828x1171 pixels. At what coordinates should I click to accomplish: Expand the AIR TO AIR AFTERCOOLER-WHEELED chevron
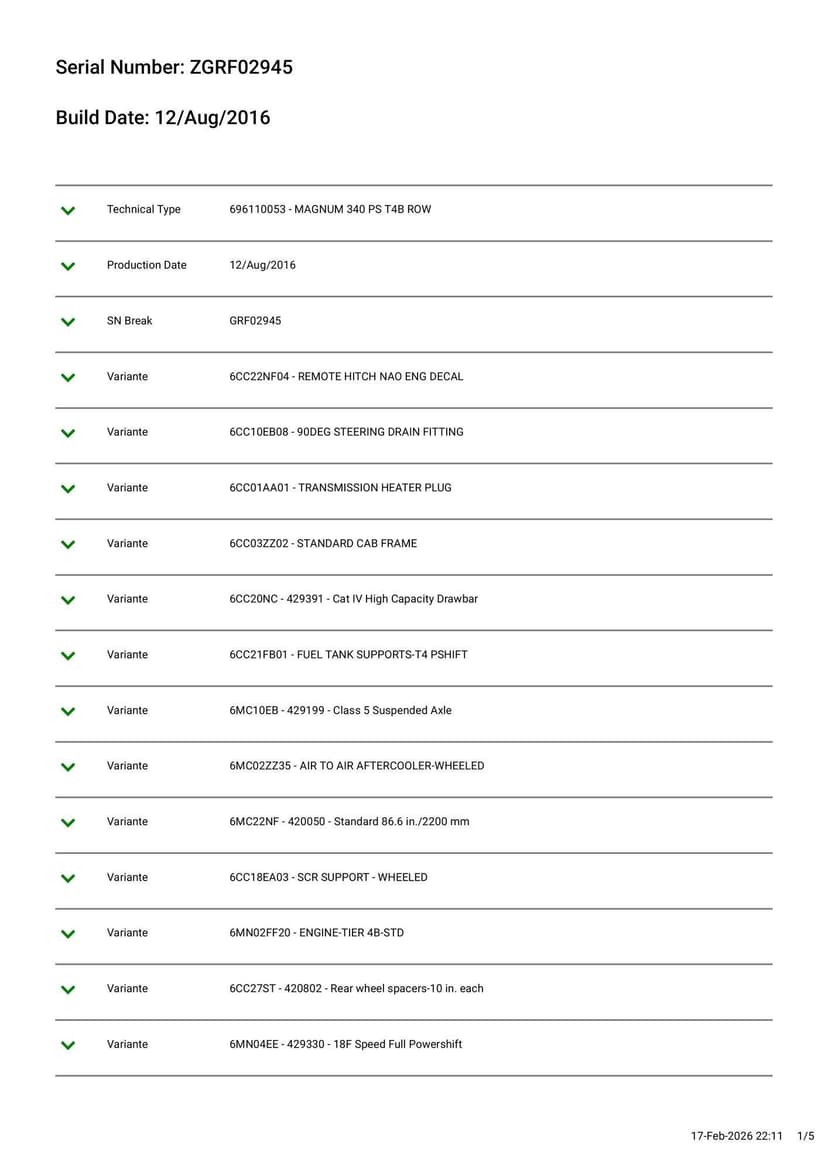click(x=68, y=767)
